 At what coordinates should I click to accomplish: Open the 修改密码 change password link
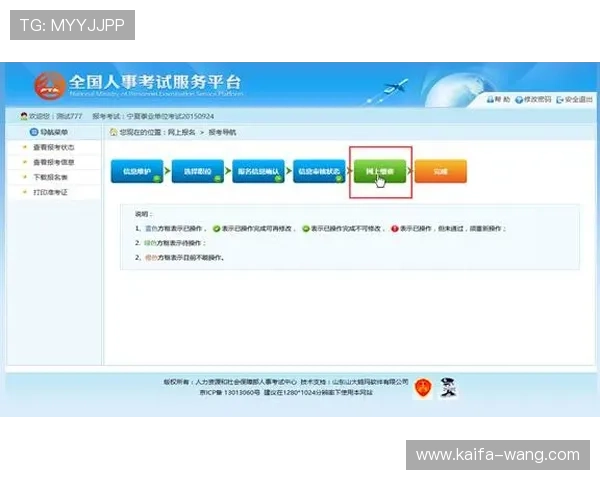pyautogui.click(x=533, y=100)
